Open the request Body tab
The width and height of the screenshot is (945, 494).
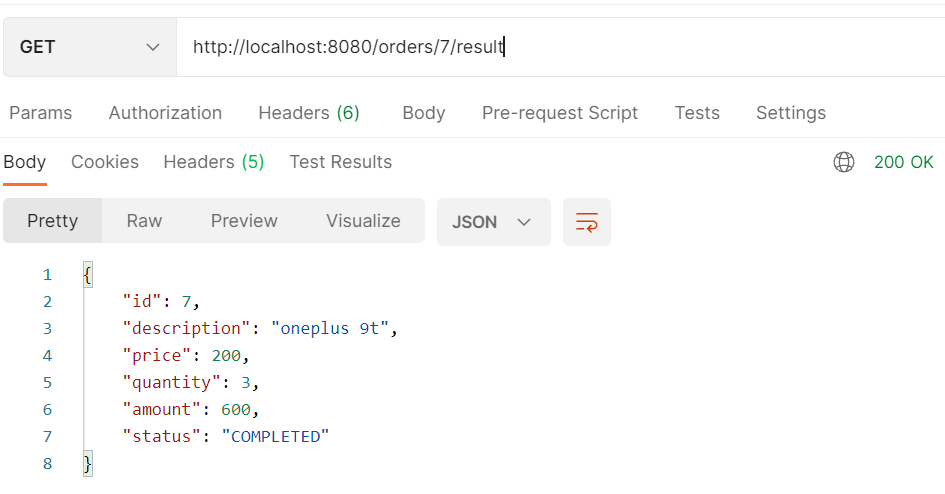click(424, 113)
